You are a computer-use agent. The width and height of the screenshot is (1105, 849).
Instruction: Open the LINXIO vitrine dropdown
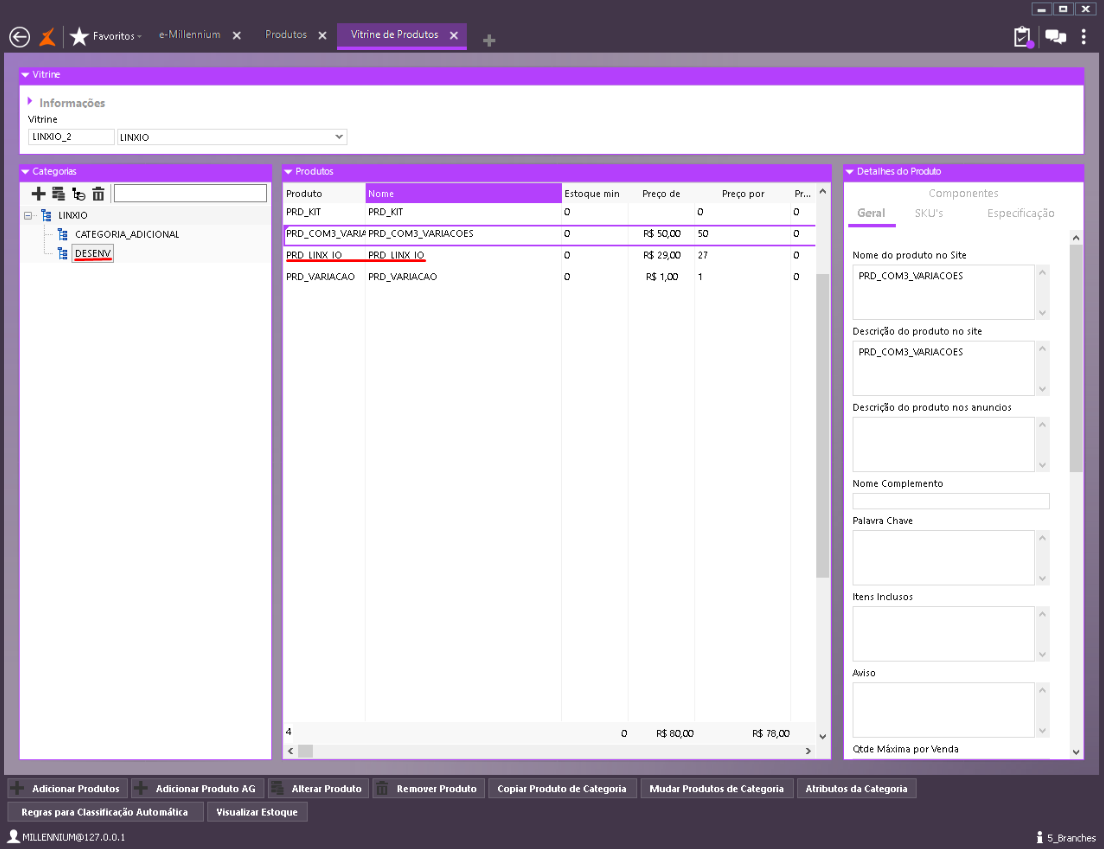339,137
